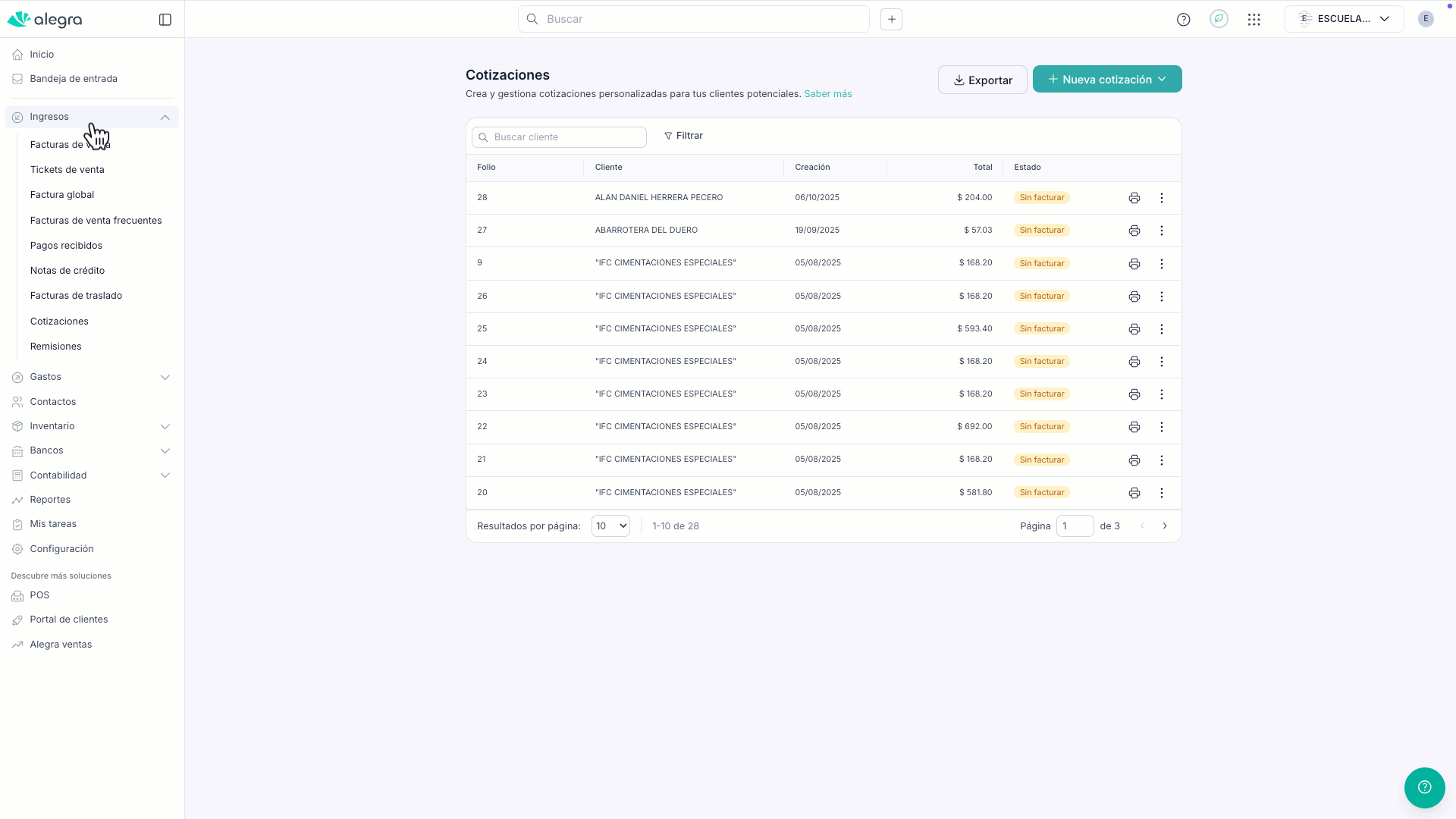
Task: Click the quick-add plus icon beside search
Action: pos(891,20)
